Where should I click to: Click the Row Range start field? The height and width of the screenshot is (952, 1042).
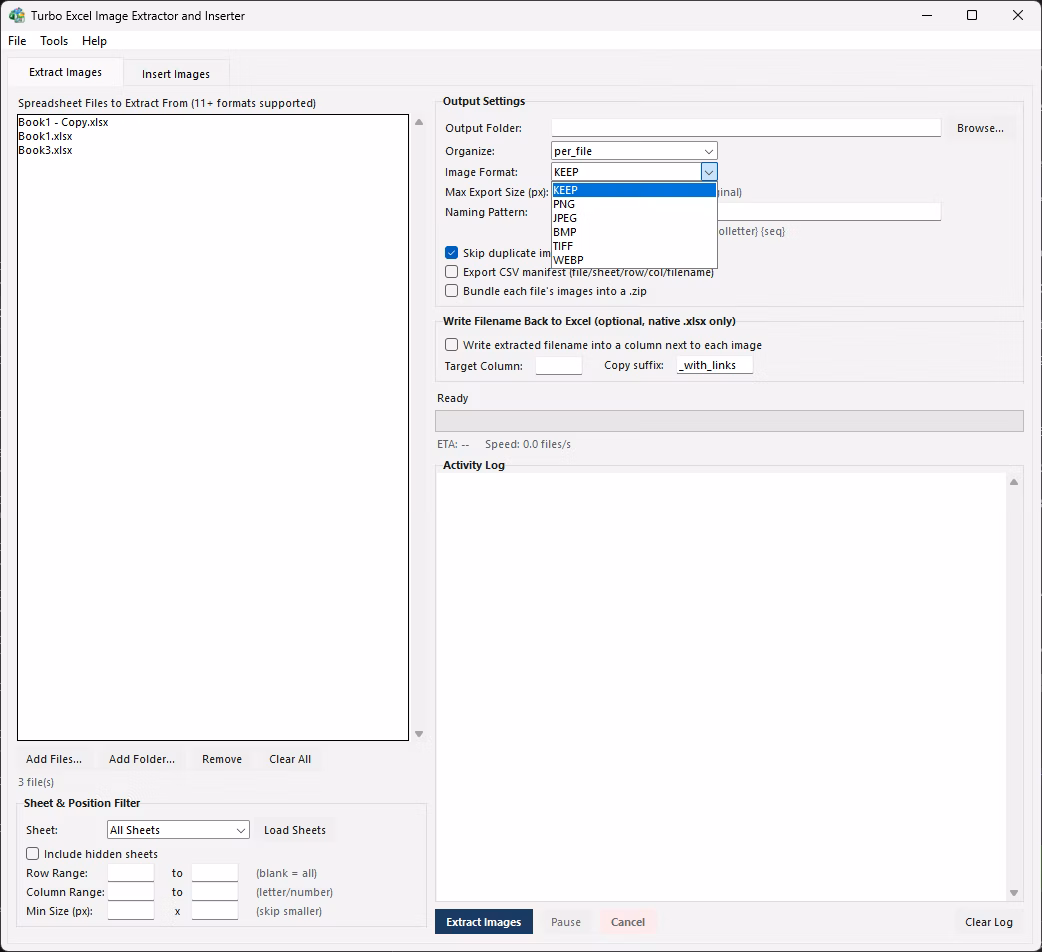pos(131,873)
